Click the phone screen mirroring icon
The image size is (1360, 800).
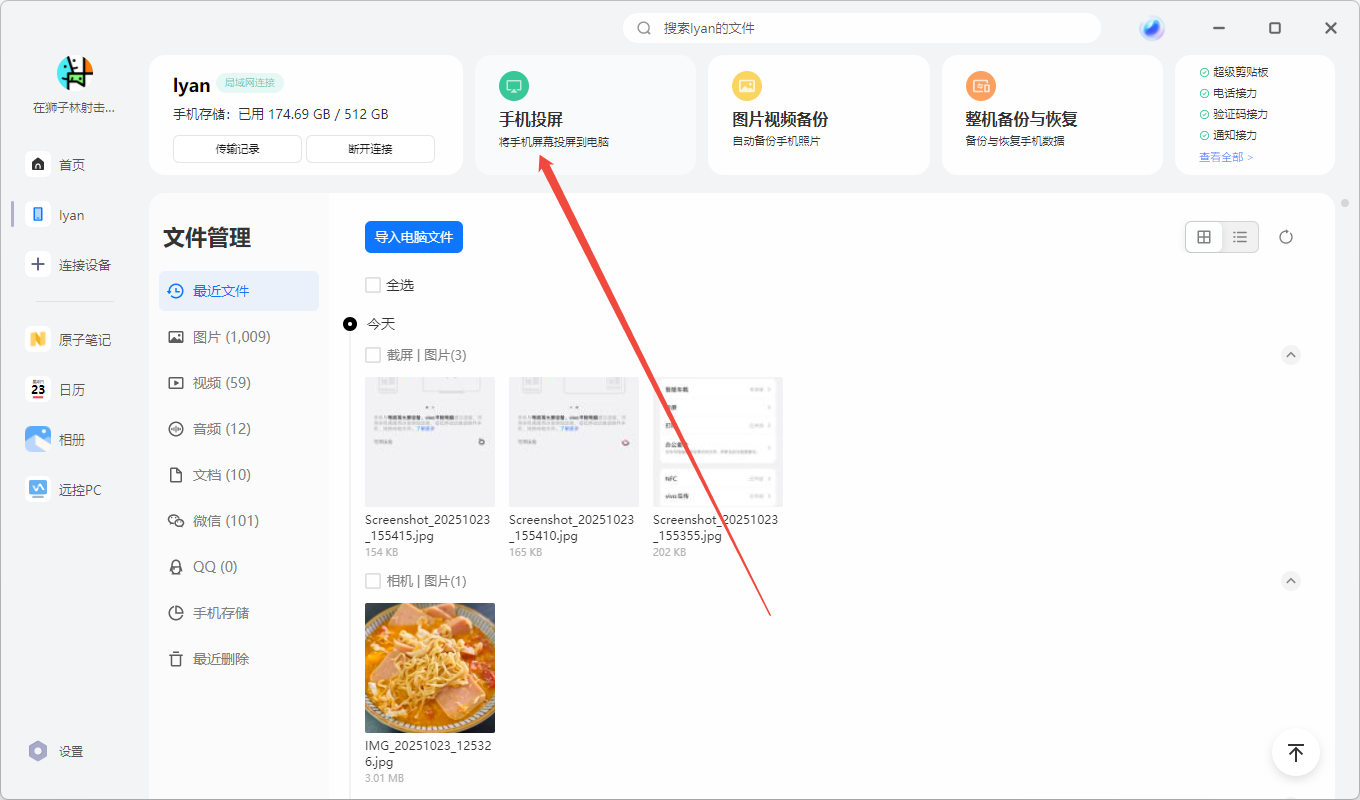pyautogui.click(x=513, y=86)
